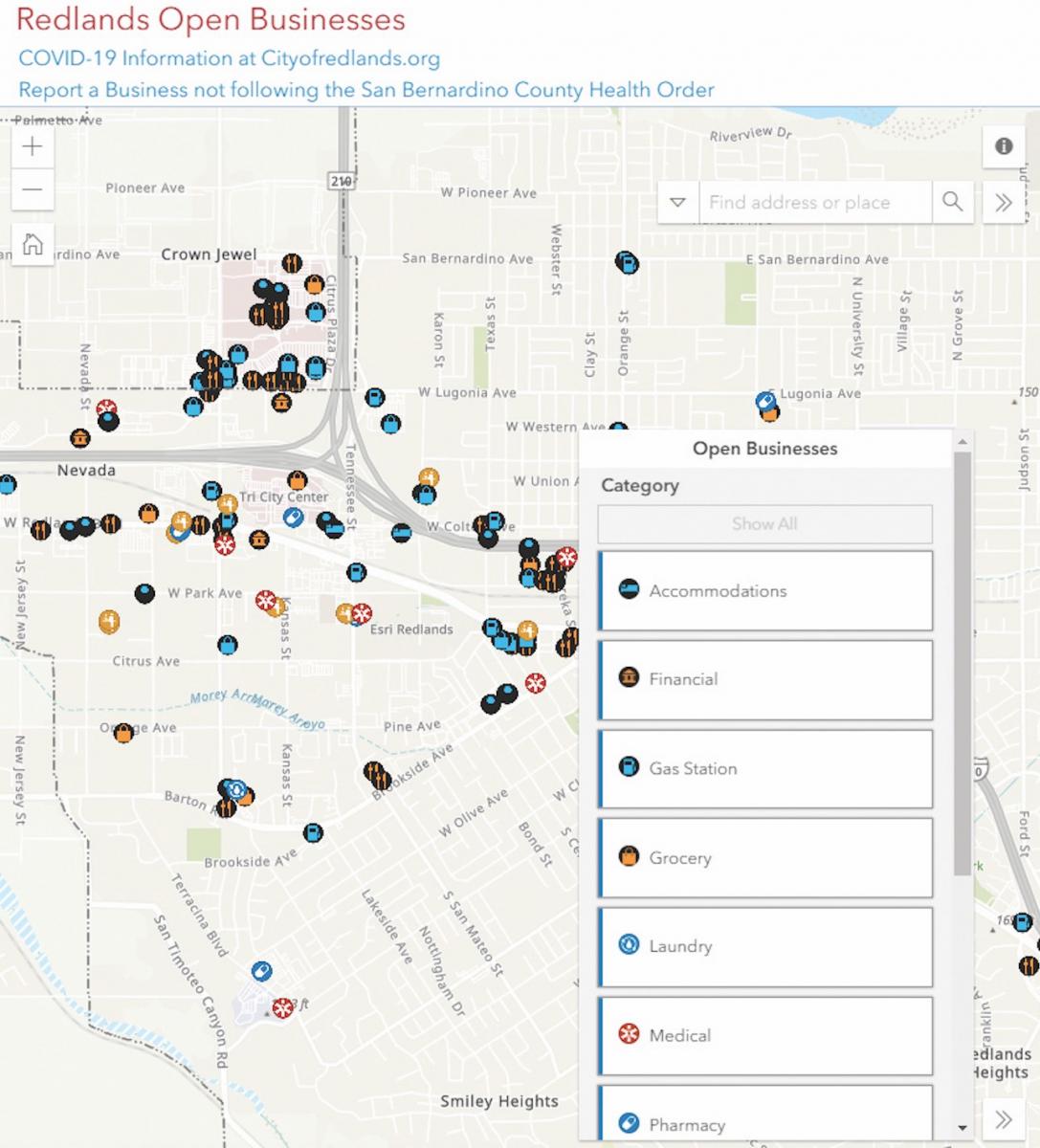The width and height of the screenshot is (1040, 1148).
Task: Open the Report a Business link
Action: [366, 90]
